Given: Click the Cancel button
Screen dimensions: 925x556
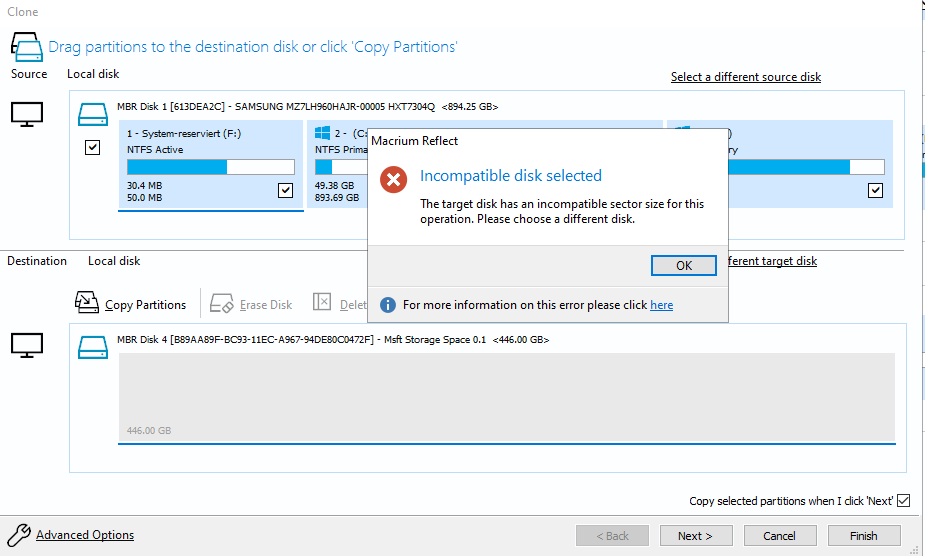Looking at the screenshot, I should click(x=780, y=536).
